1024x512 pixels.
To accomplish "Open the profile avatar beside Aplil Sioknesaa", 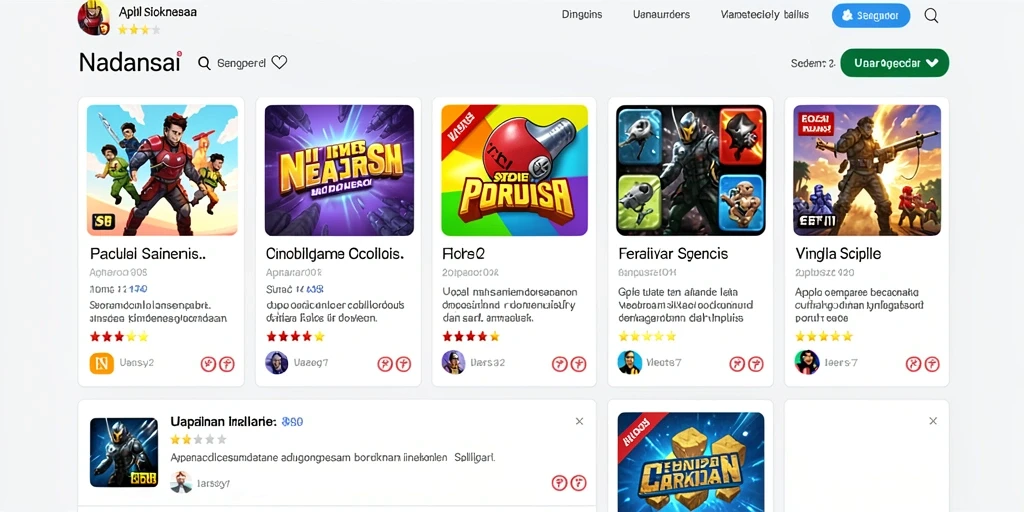I will pyautogui.click(x=93, y=18).
